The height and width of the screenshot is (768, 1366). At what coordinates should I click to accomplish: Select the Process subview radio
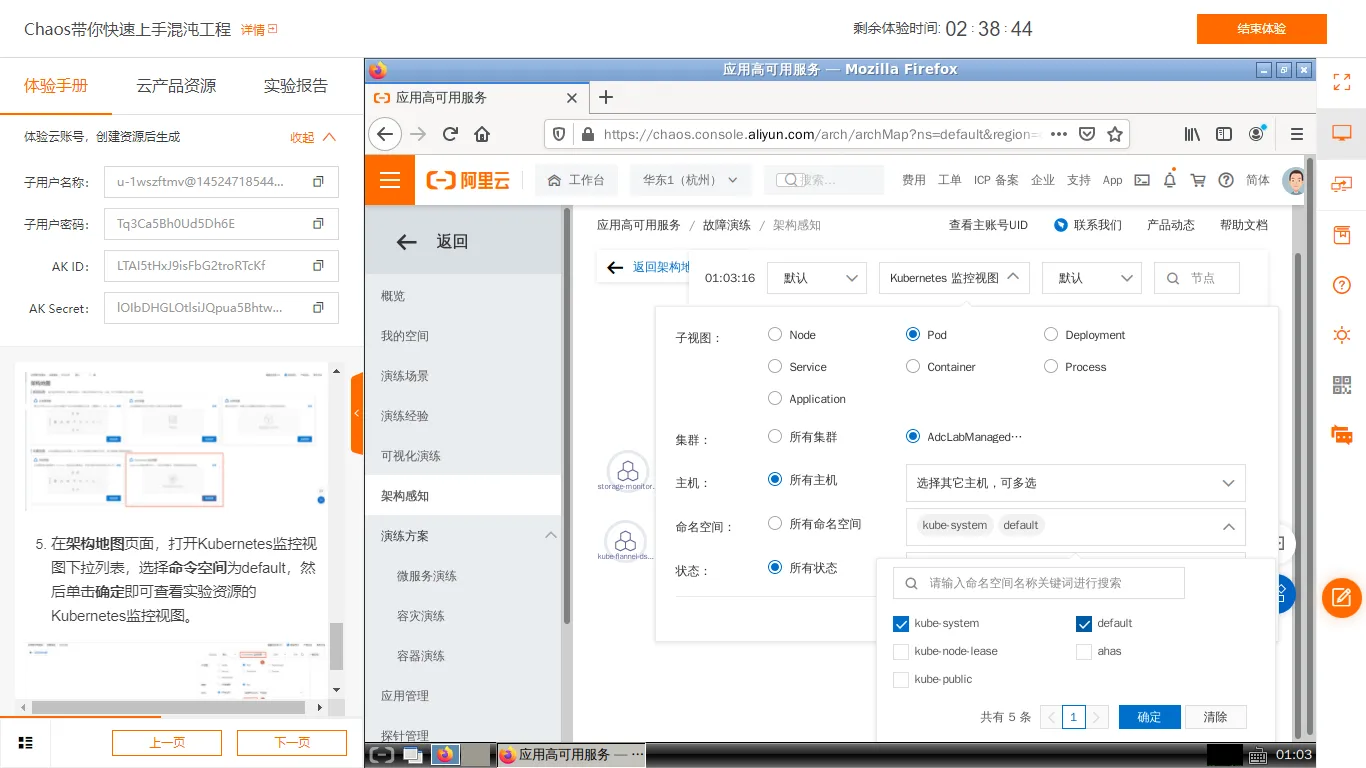point(1051,366)
